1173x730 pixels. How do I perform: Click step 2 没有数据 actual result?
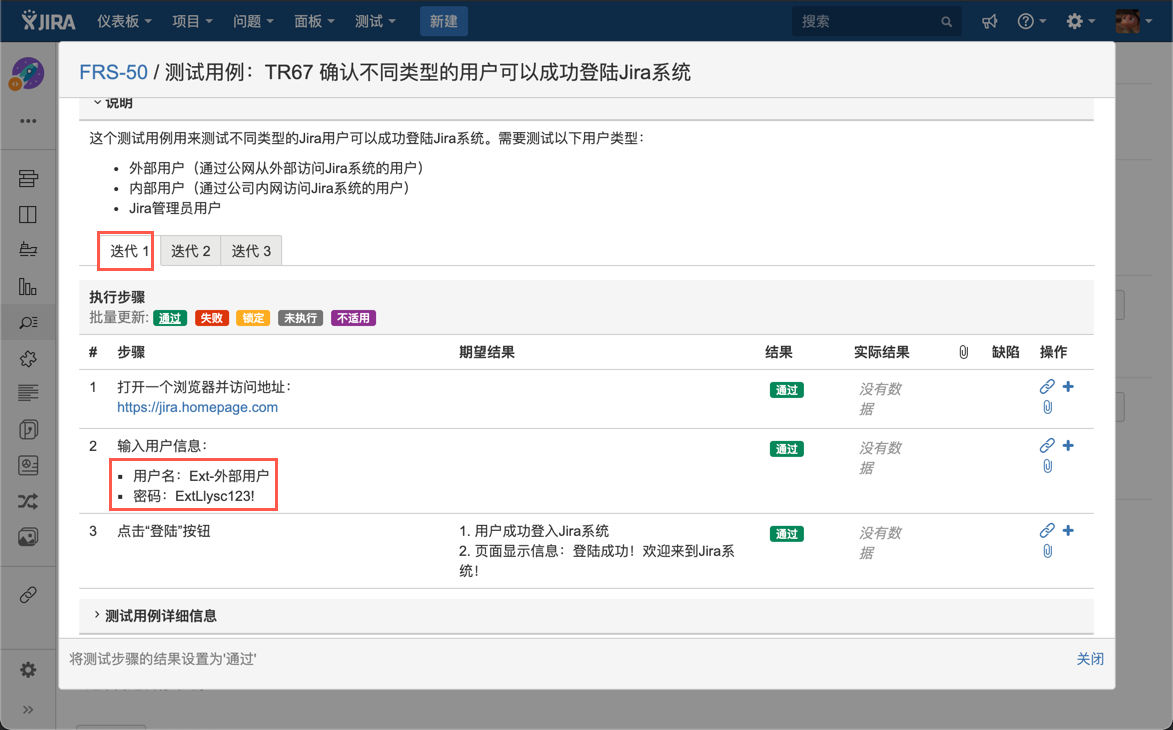(x=880, y=458)
